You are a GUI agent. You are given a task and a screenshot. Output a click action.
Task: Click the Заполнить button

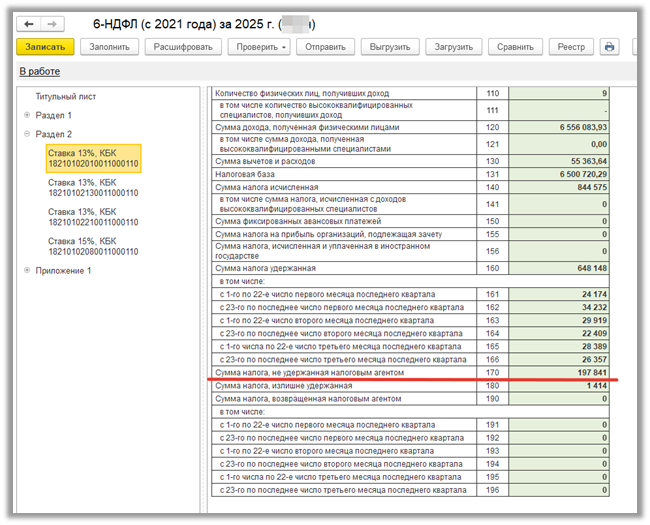coord(109,47)
